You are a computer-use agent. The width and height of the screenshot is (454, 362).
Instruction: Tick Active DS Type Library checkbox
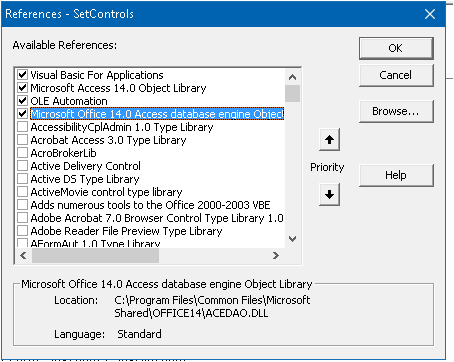22,179
